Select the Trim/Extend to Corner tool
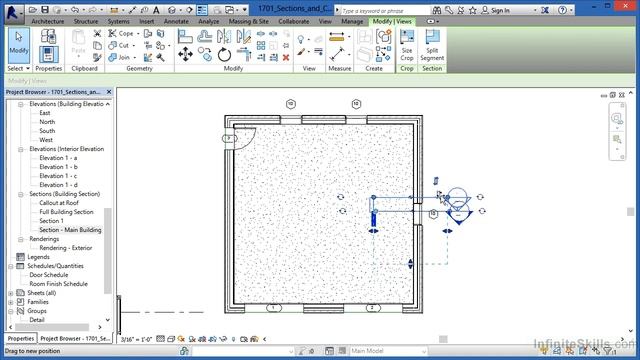Screen dimensions: 640x360 coord(244,54)
